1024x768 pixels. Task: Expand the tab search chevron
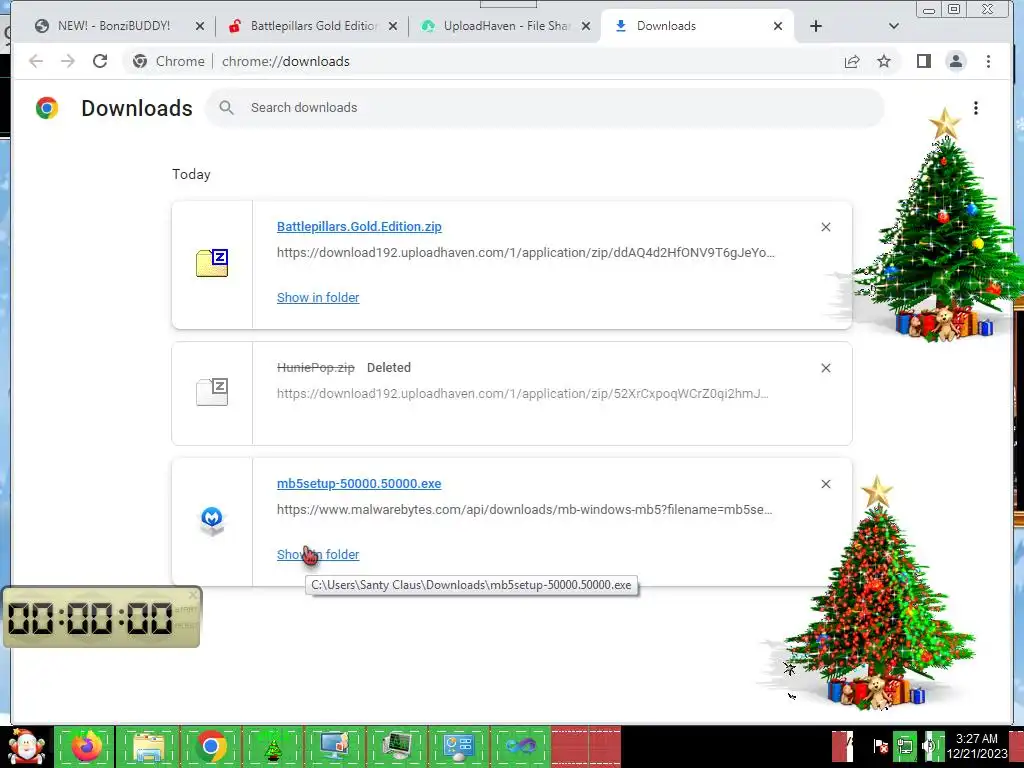click(894, 26)
